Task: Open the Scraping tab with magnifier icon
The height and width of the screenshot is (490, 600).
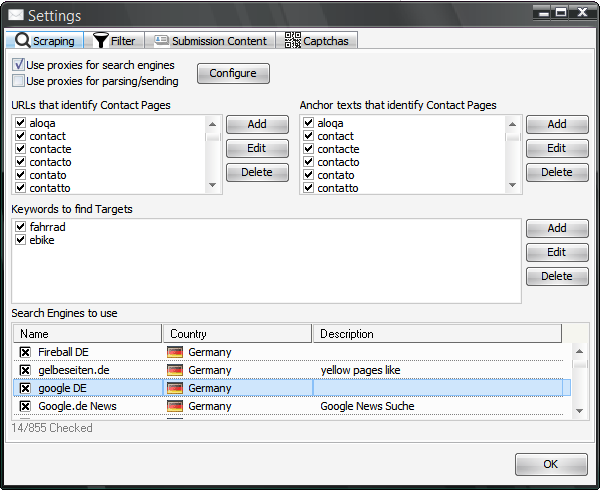Action: pyautogui.click(x=45, y=41)
